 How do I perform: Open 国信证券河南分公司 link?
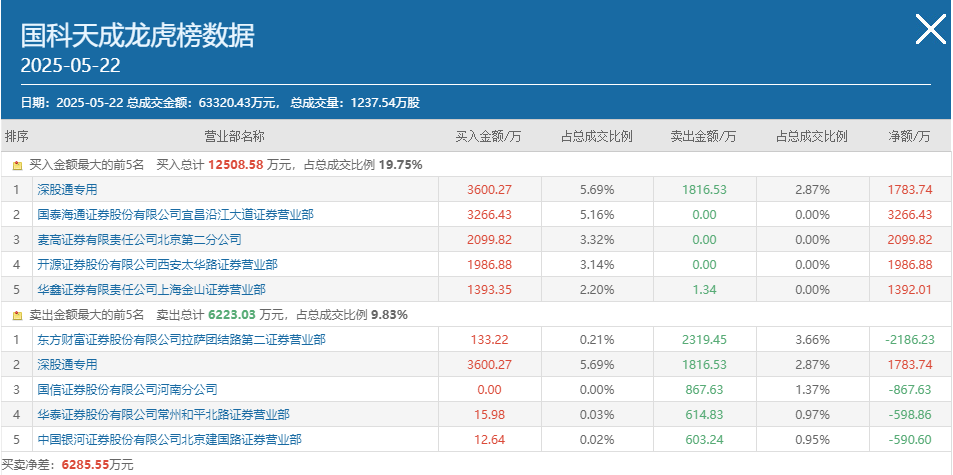(x=127, y=389)
